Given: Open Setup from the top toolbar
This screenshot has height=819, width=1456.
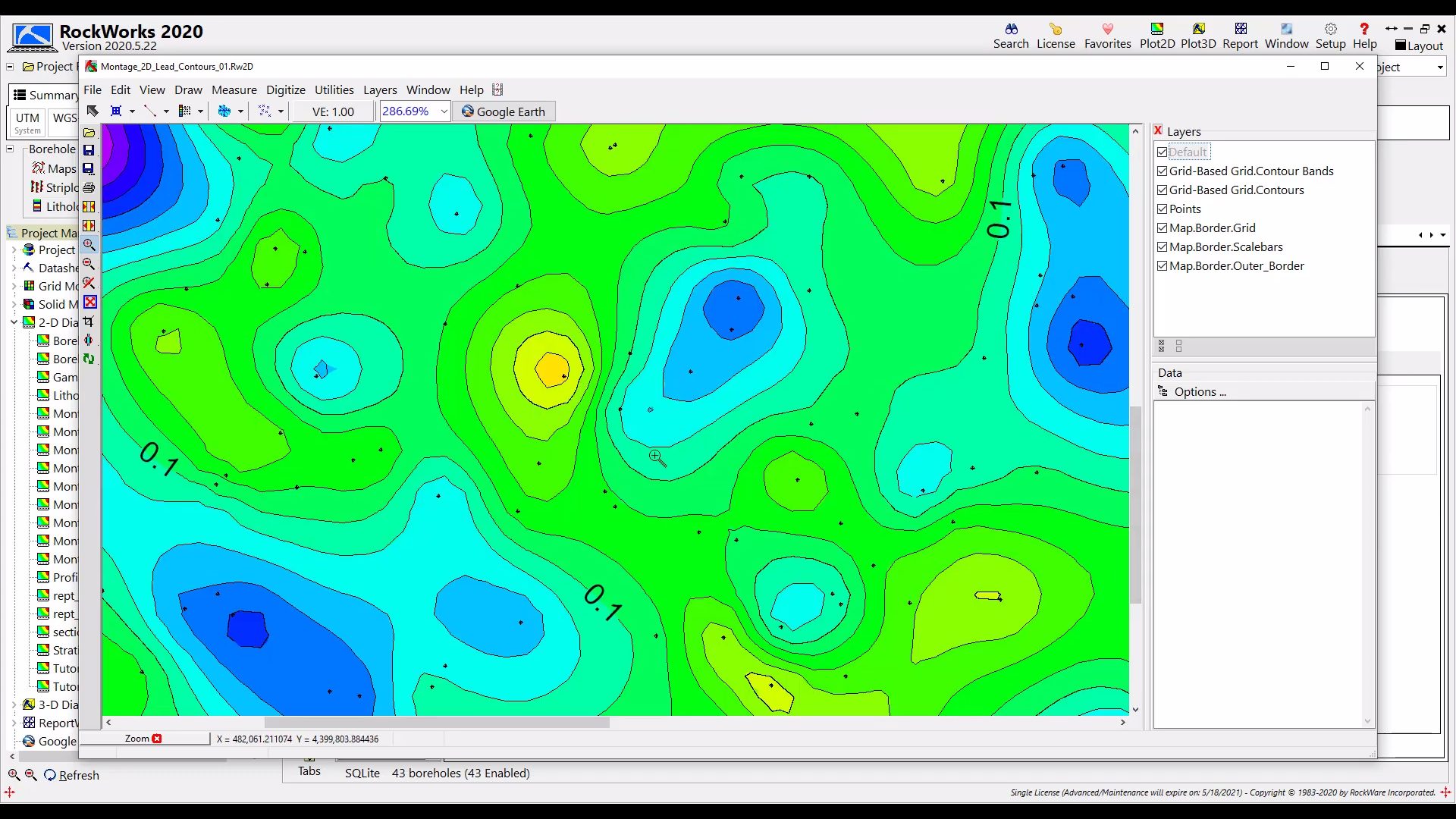Looking at the screenshot, I should click(1330, 36).
